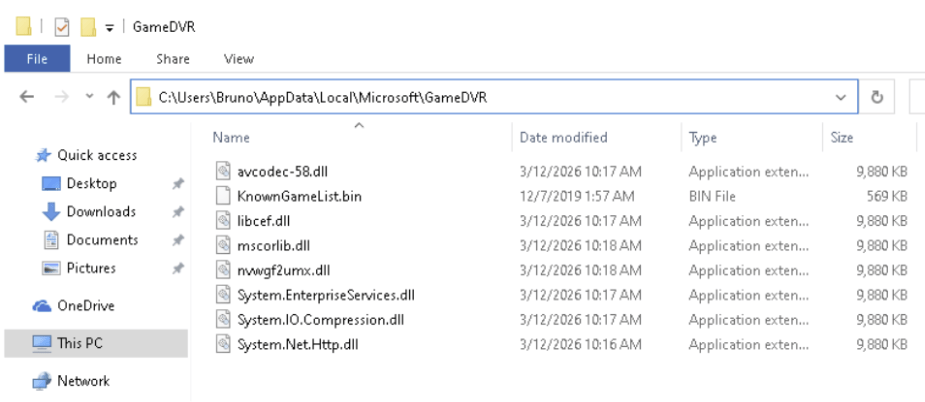Select This PC in navigation pane

click(x=96, y=343)
